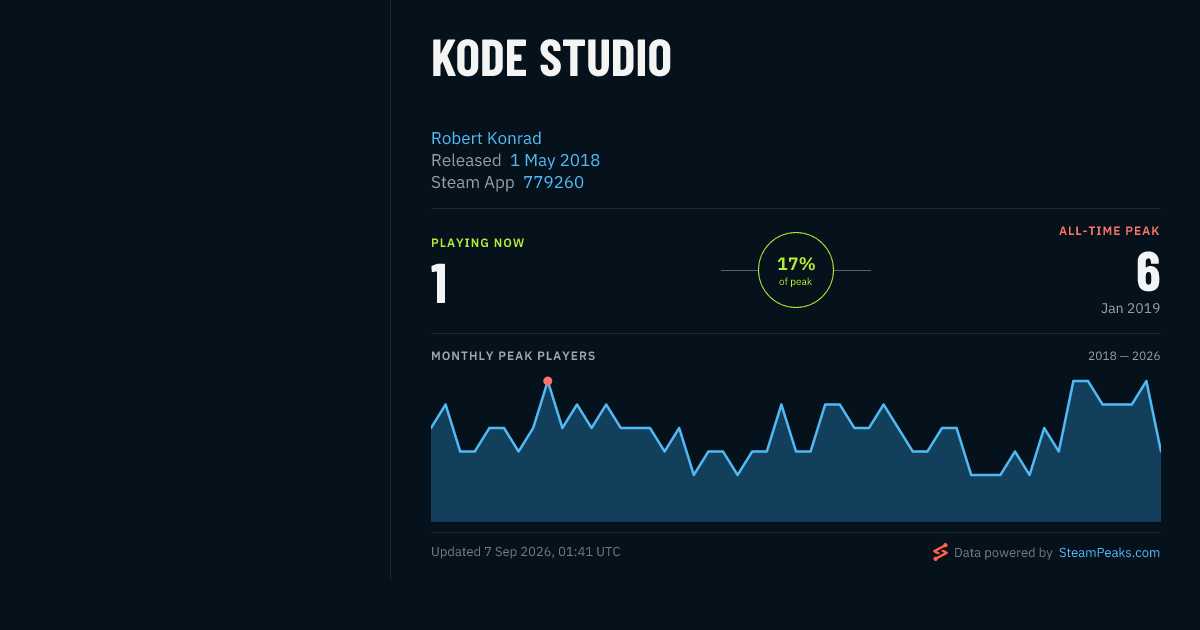1200x630 pixels.
Task: Click the Updated 7 Sep 2026 timestamp
Action: pyautogui.click(x=526, y=552)
